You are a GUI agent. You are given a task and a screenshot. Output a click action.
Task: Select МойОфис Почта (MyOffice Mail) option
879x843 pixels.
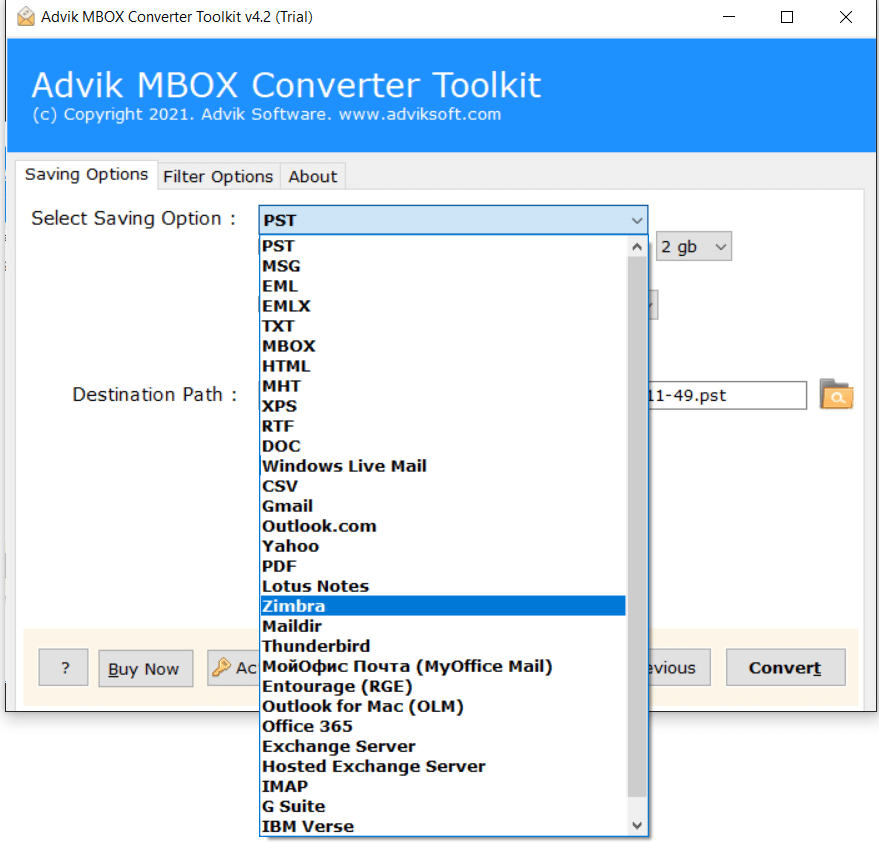point(443,666)
